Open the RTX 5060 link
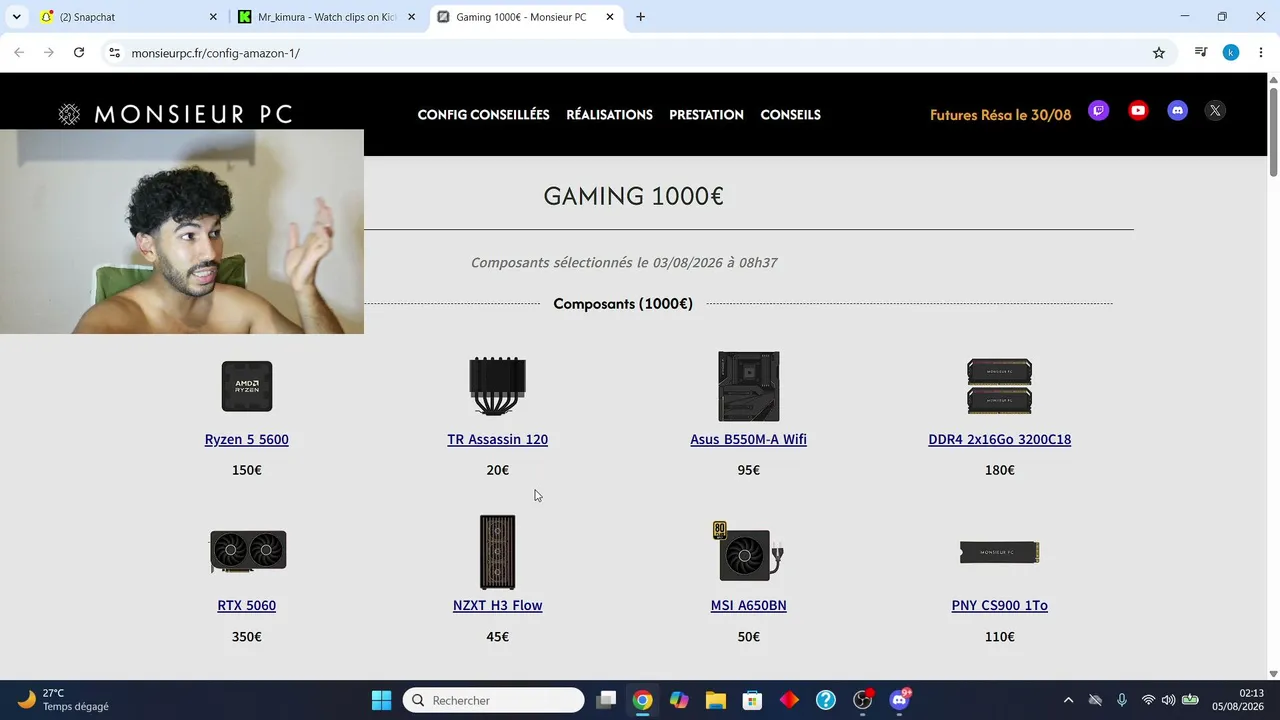The width and height of the screenshot is (1280, 720). pyautogui.click(x=247, y=606)
